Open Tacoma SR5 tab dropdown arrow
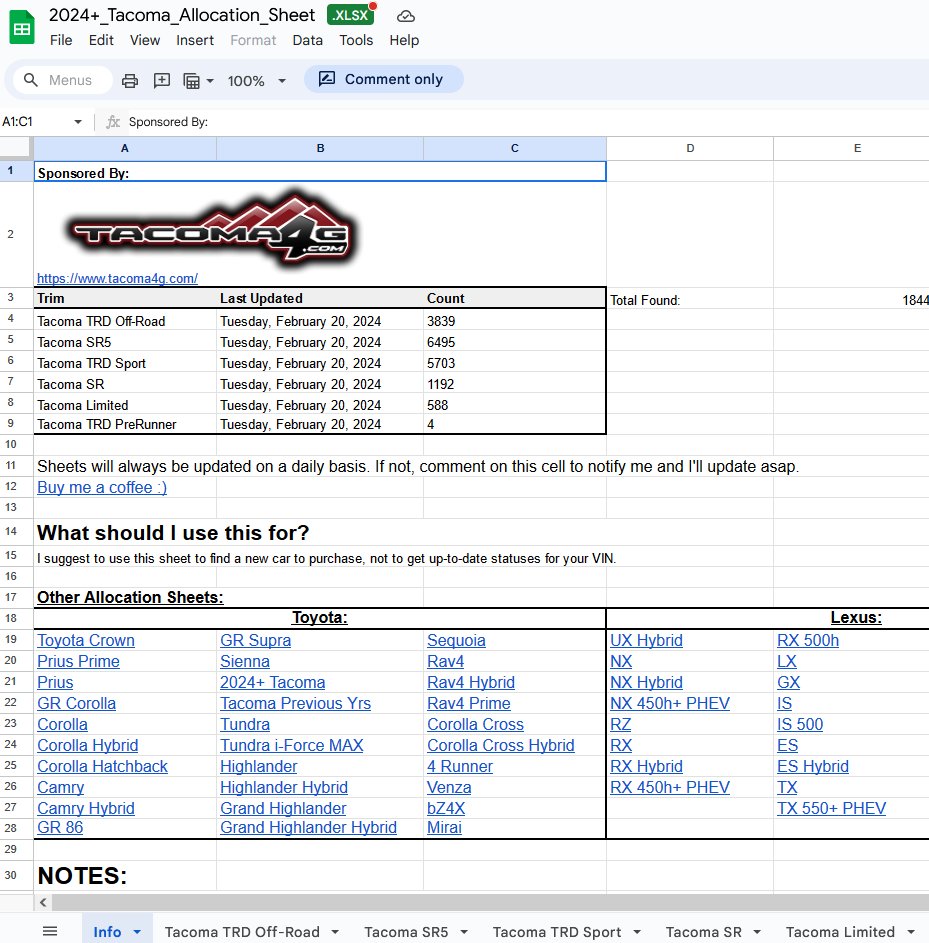929x943 pixels. [x=464, y=932]
